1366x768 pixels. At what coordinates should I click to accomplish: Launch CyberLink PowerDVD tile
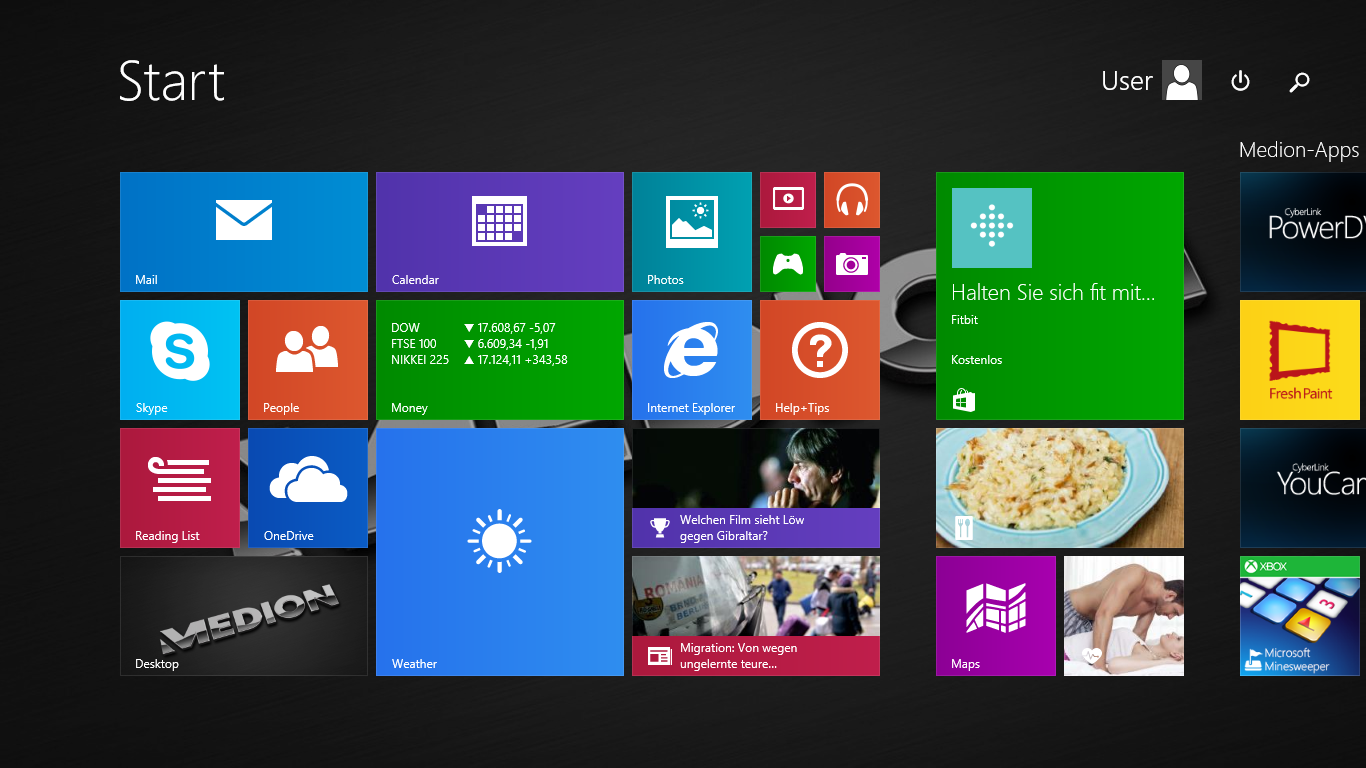1303,232
